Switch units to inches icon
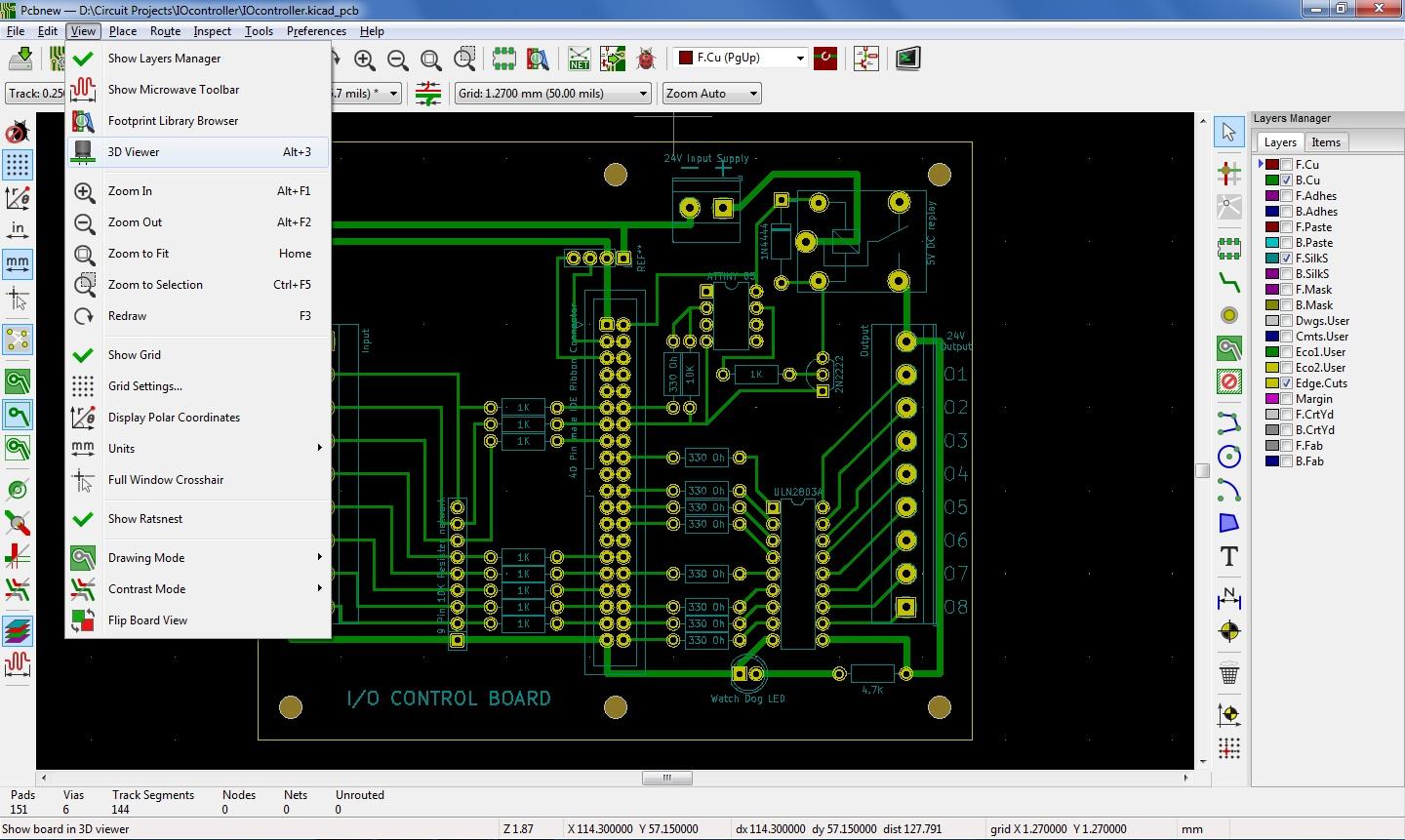 [18, 230]
